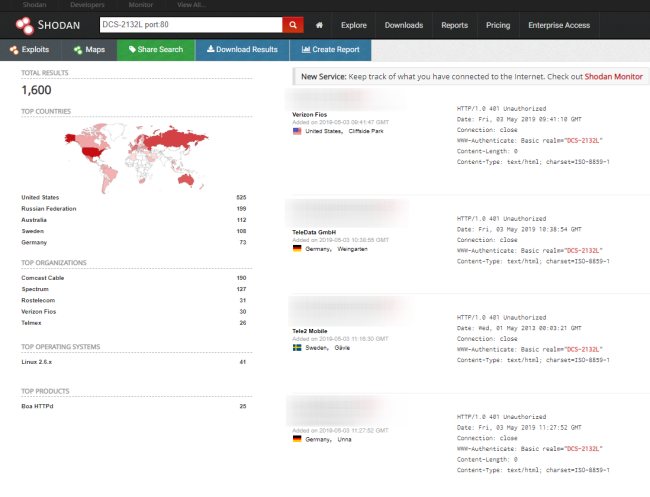The width and height of the screenshot is (650, 497).
Task: Filter by Sweden in top countries
Action: (33, 231)
